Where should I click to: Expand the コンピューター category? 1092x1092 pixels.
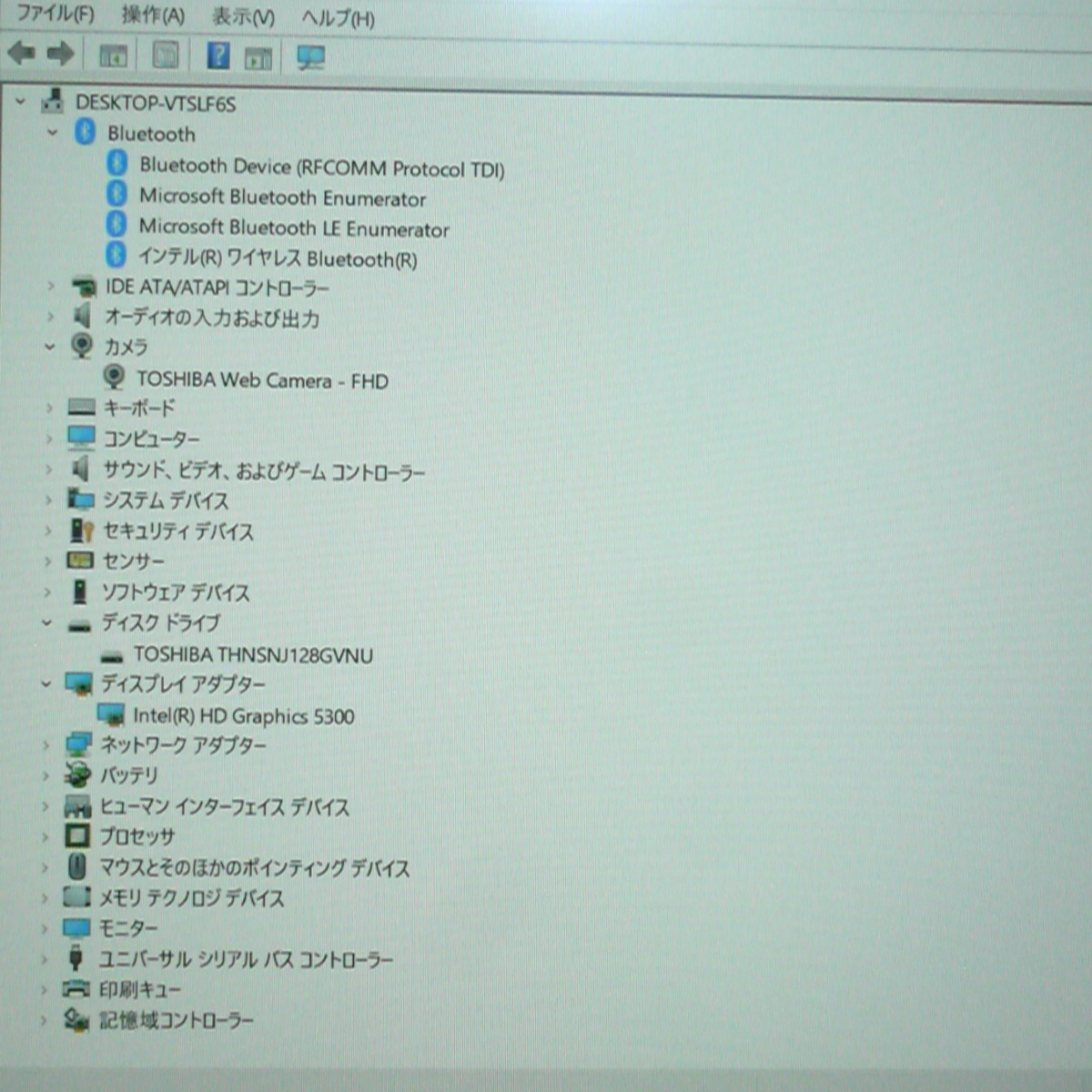[x=49, y=439]
